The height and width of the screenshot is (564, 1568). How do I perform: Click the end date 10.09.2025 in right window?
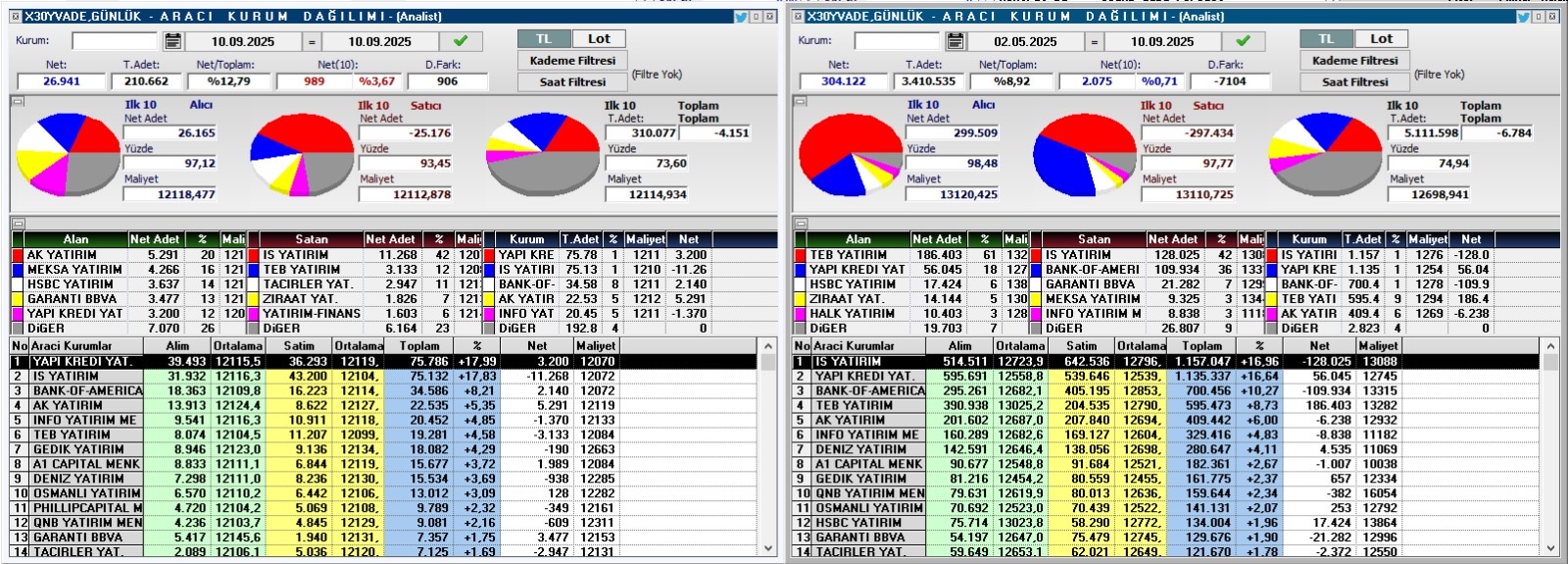click(1162, 41)
